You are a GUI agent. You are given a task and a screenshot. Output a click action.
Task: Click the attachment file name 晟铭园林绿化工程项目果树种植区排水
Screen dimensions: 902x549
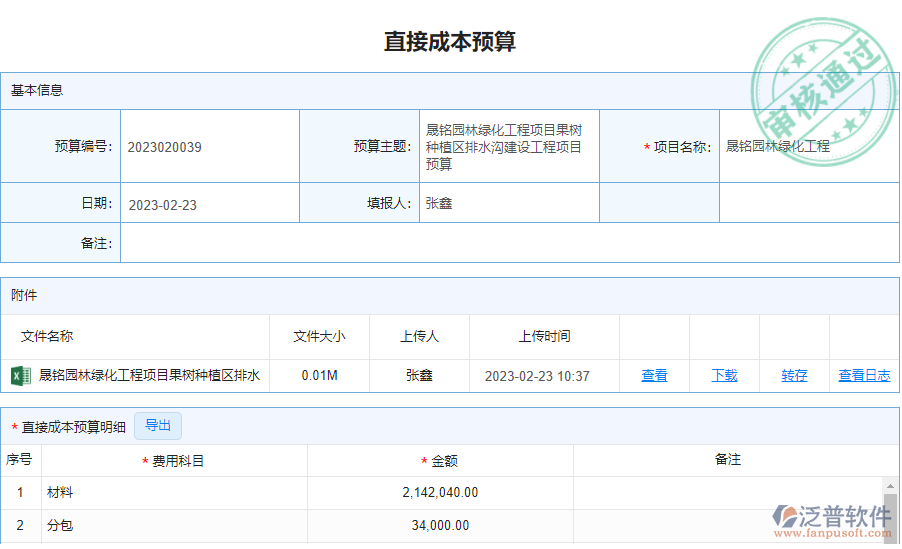[149, 376]
